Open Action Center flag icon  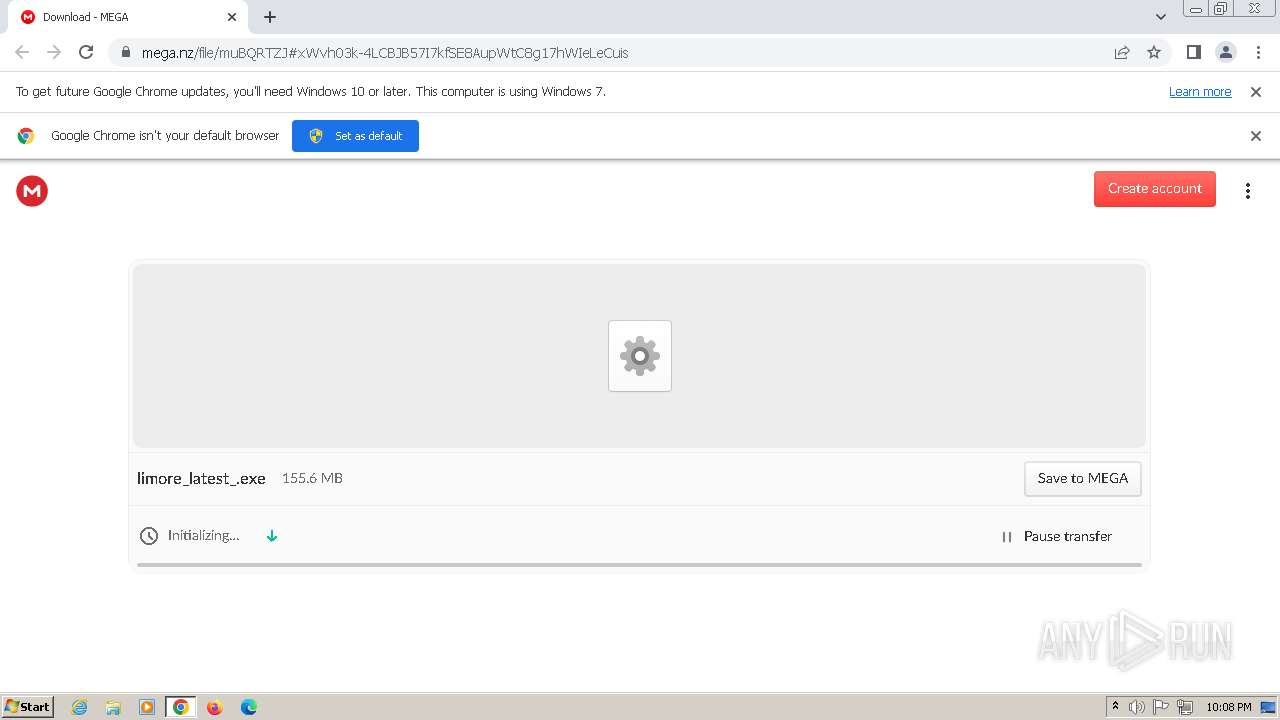tap(1162, 707)
